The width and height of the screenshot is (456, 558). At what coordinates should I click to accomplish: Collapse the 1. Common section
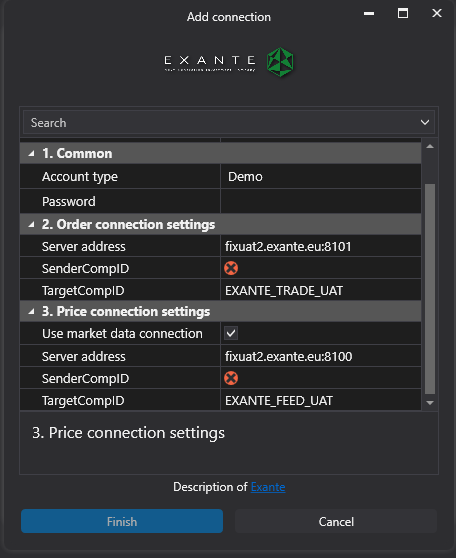pyautogui.click(x=31, y=153)
